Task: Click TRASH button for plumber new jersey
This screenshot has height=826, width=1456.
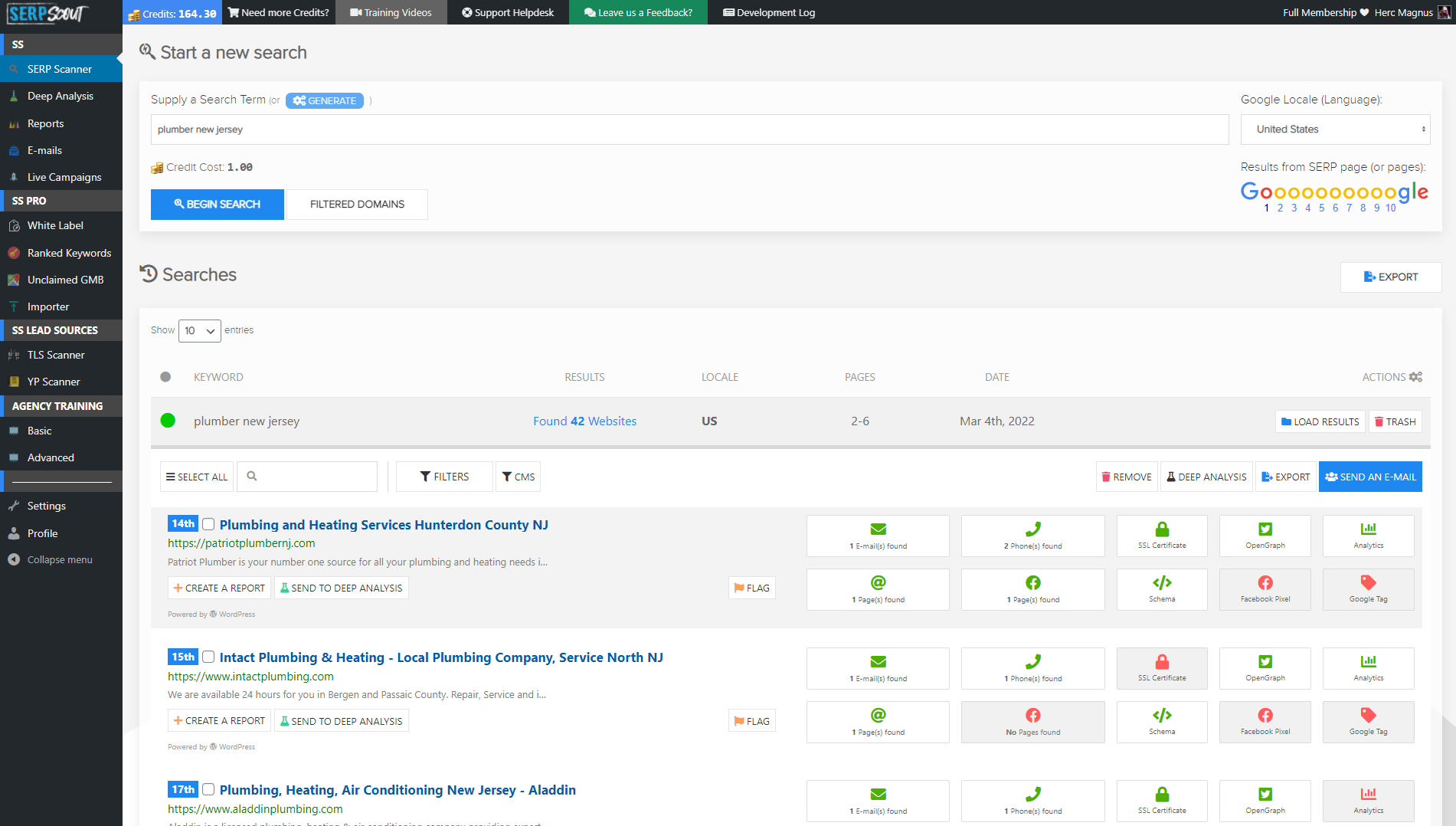Action: pyautogui.click(x=1395, y=422)
